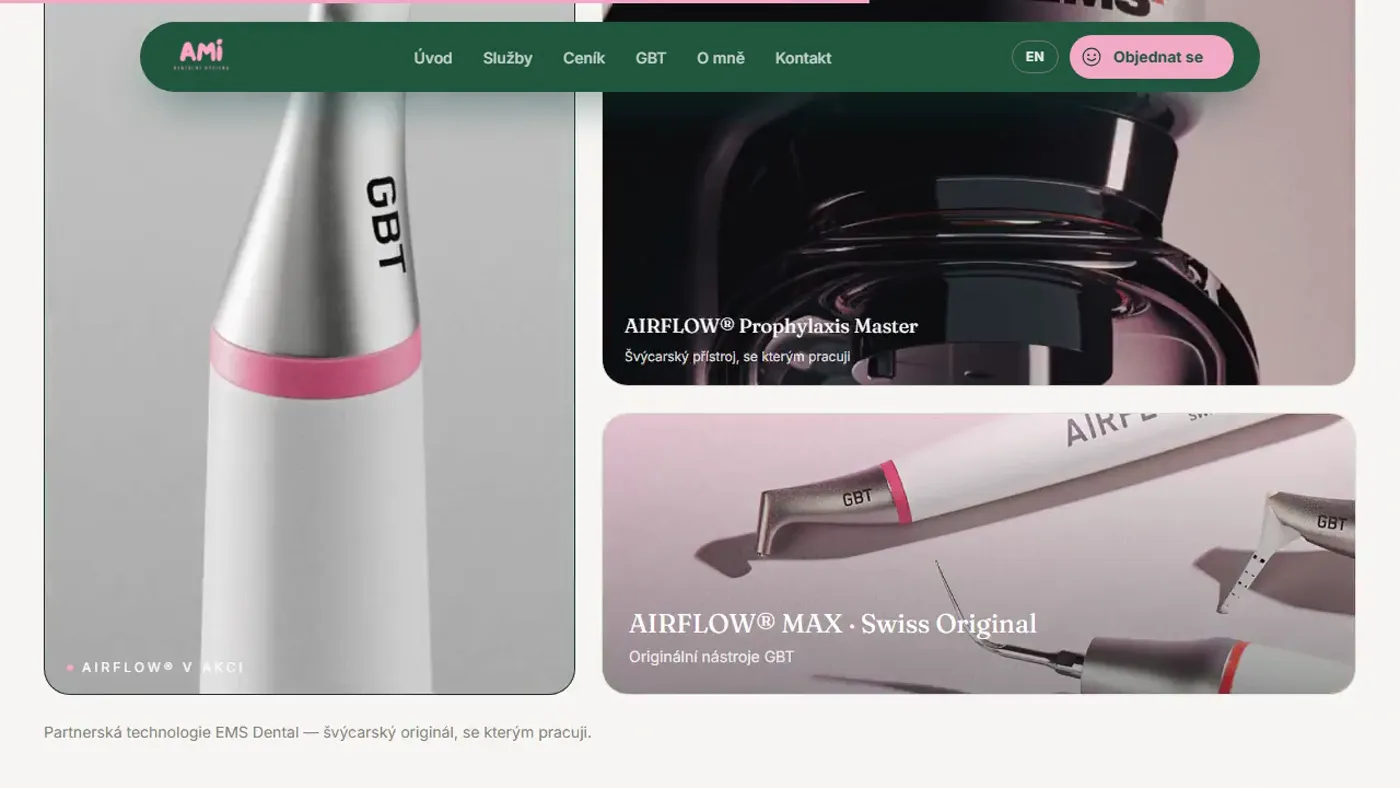Click the pink AMi logo

point(203,56)
